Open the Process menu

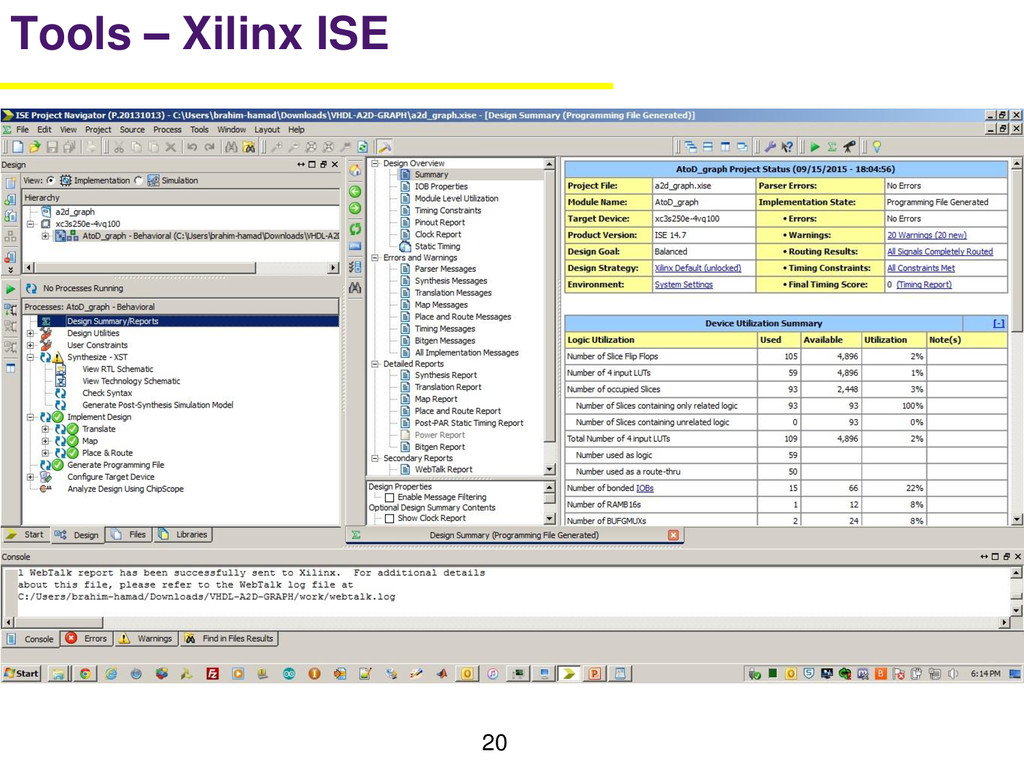click(167, 129)
